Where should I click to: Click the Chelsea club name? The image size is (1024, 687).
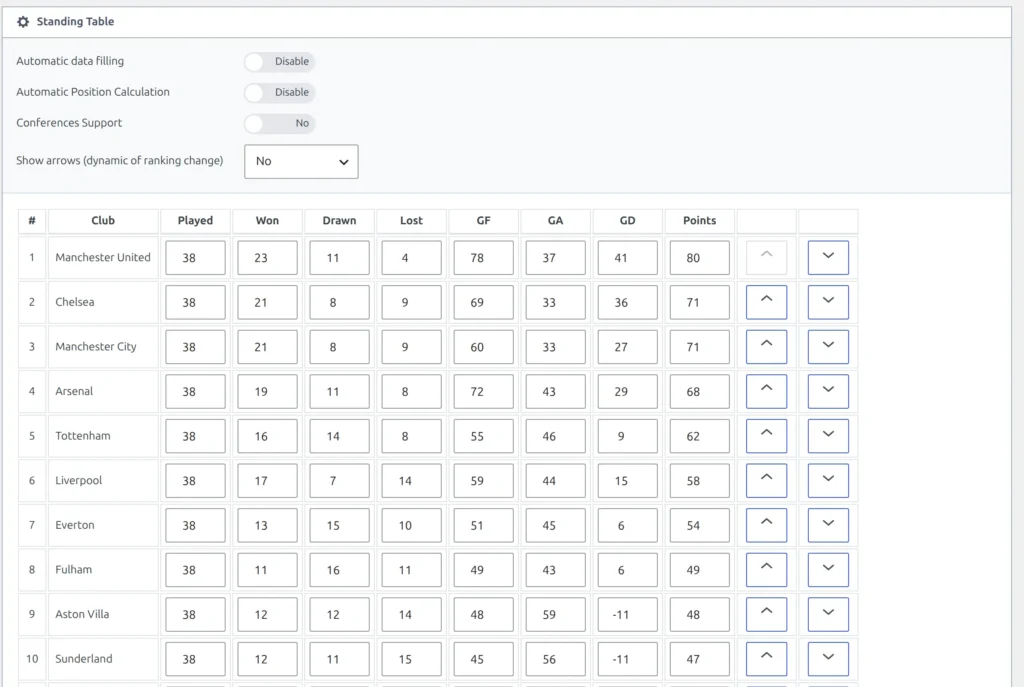point(74,302)
